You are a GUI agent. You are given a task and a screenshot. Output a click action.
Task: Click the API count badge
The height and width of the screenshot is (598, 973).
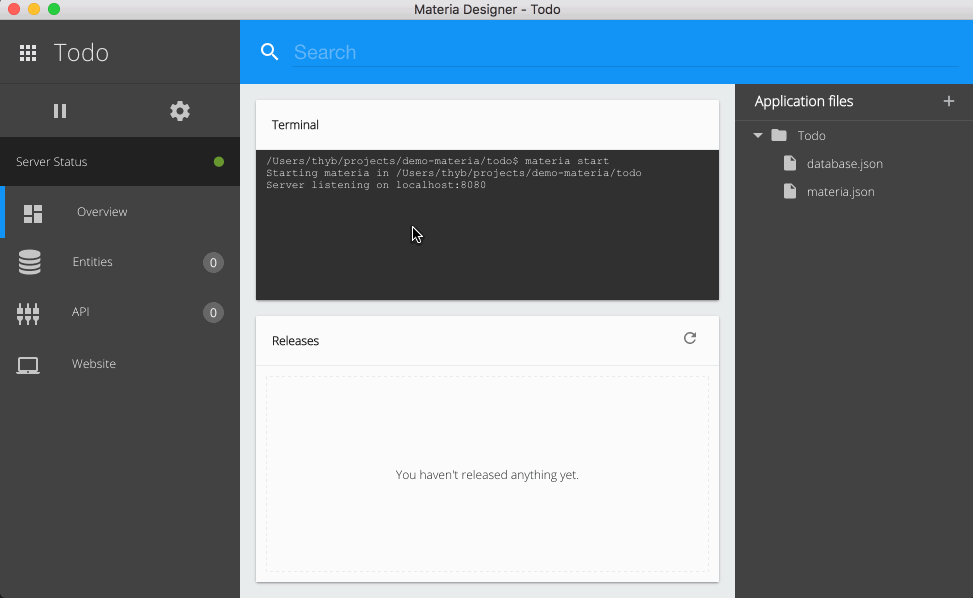pos(213,313)
